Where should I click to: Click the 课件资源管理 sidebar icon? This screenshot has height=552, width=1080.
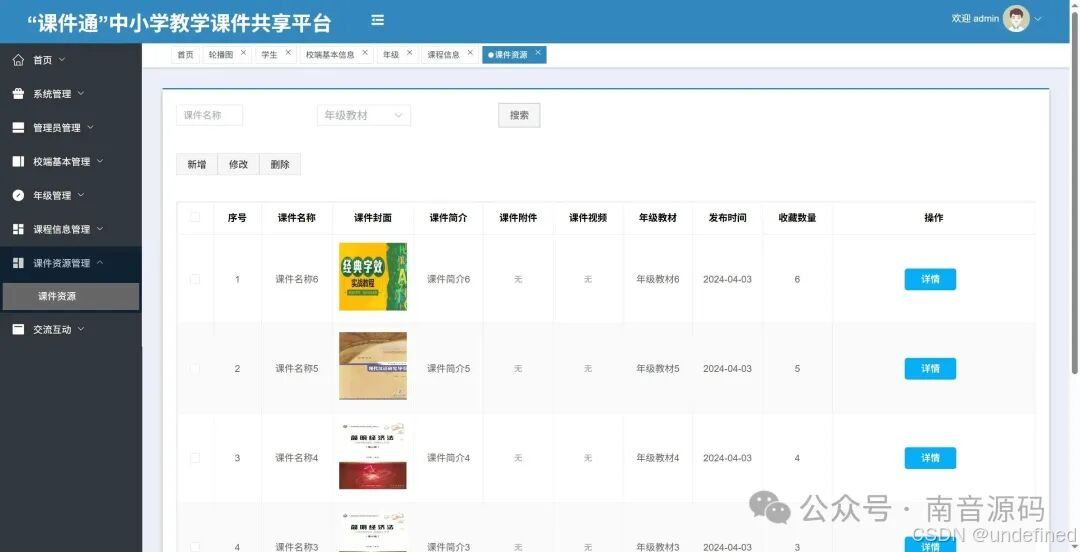coord(19,263)
